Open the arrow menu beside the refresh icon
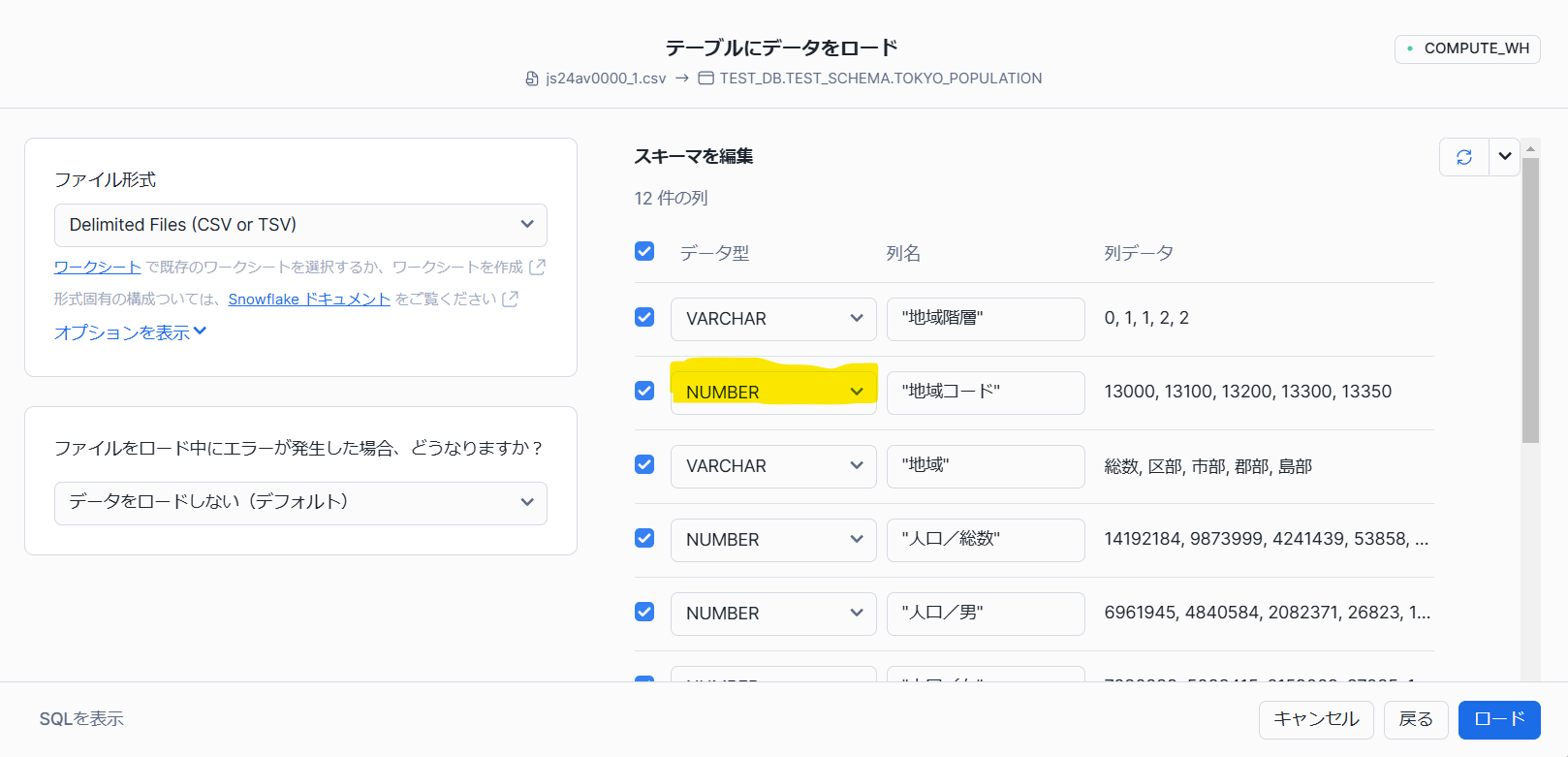The image size is (1568, 757). pyautogui.click(x=1505, y=157)
